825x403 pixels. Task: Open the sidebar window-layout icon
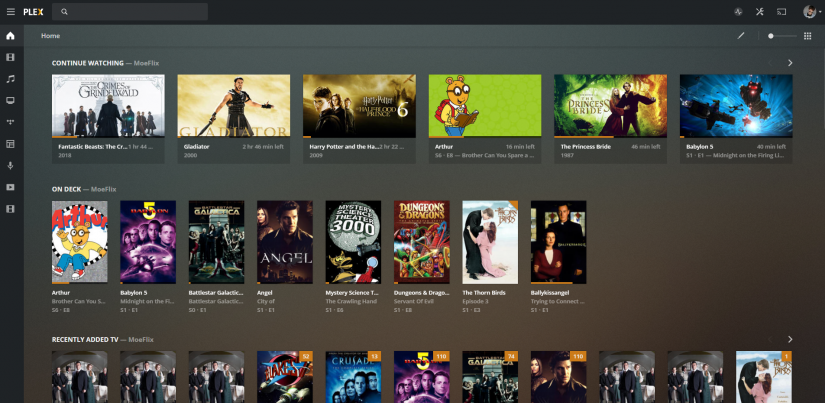click(x=11, y=144)
